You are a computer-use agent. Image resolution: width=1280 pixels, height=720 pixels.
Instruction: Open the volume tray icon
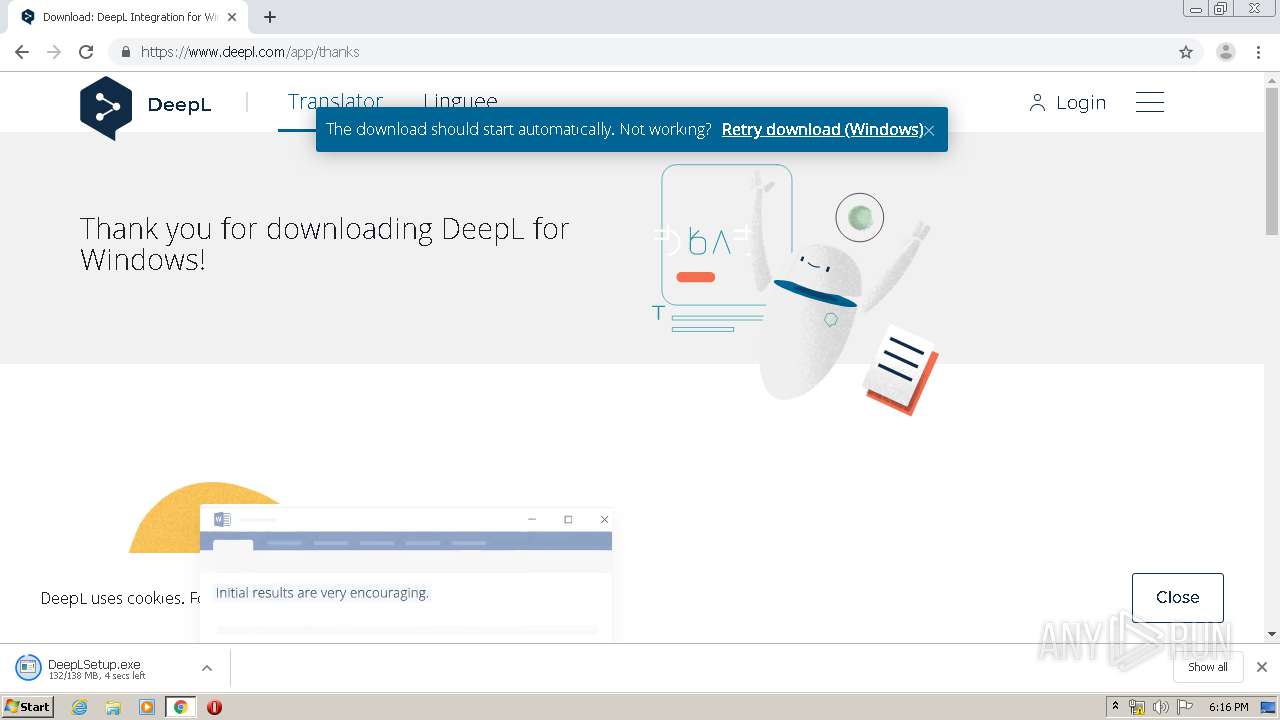pos(1160,707)
